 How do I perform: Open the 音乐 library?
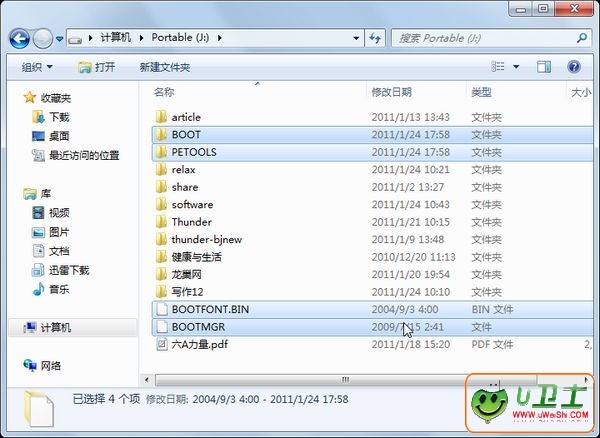point(51,289)
